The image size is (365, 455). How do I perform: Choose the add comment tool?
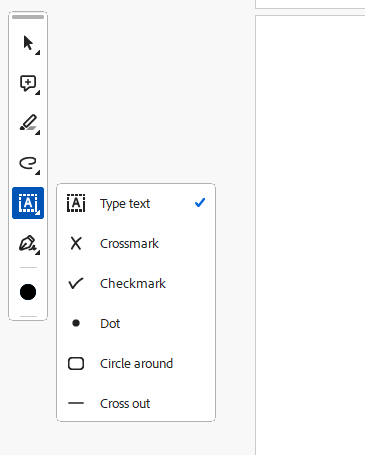coord(28,83)
